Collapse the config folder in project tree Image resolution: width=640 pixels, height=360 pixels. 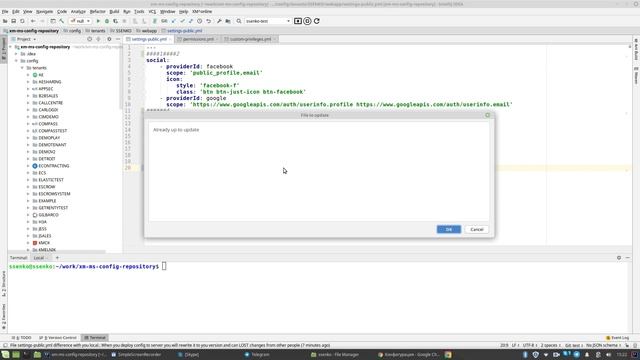[x=16, y=61]
